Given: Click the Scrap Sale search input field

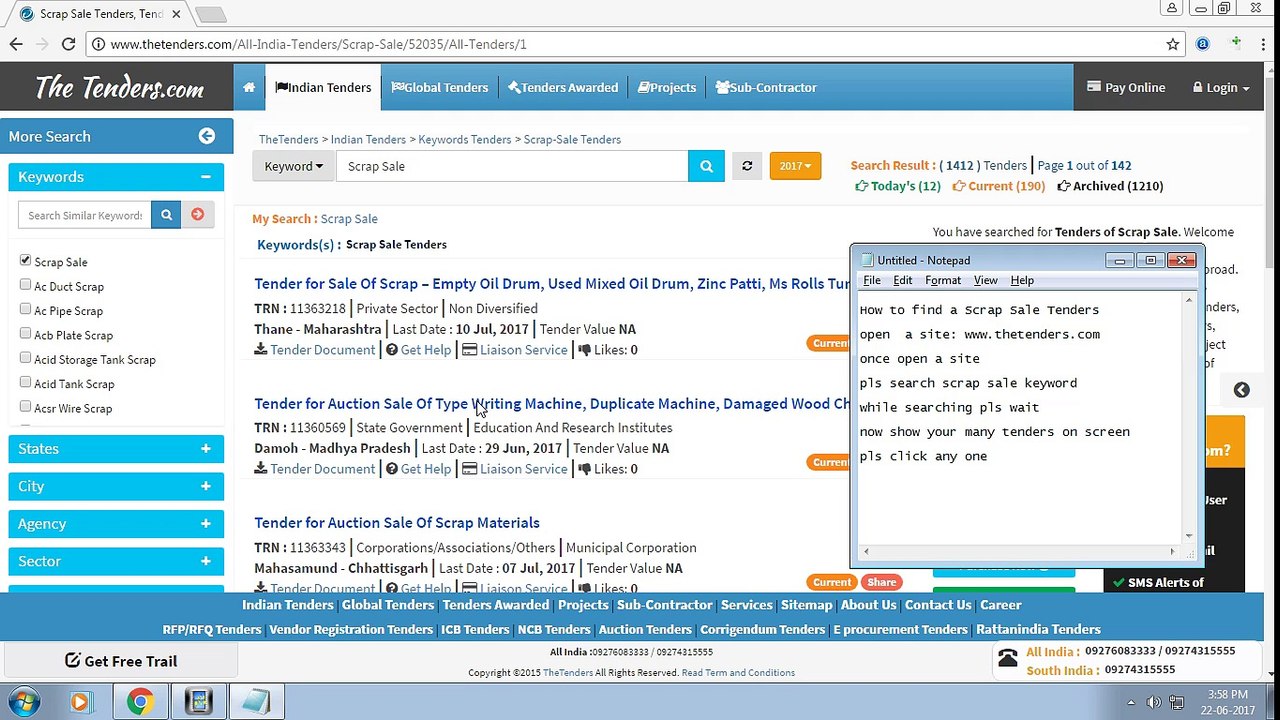Looking at the screenshot, I should (x=512, y=166).
